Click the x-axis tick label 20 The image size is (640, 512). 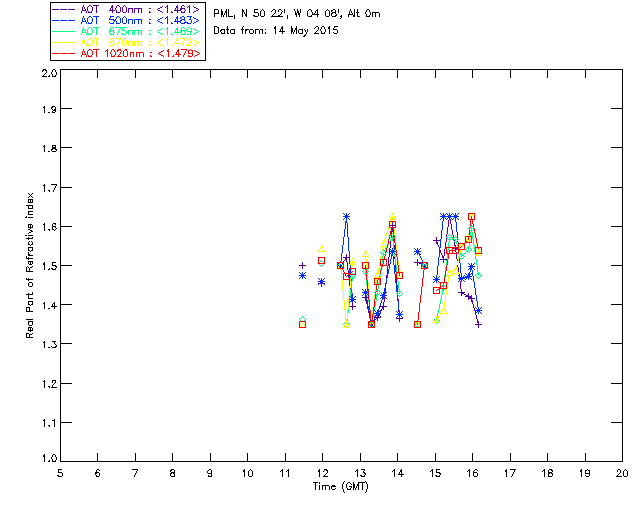click(x=622, y=473)
